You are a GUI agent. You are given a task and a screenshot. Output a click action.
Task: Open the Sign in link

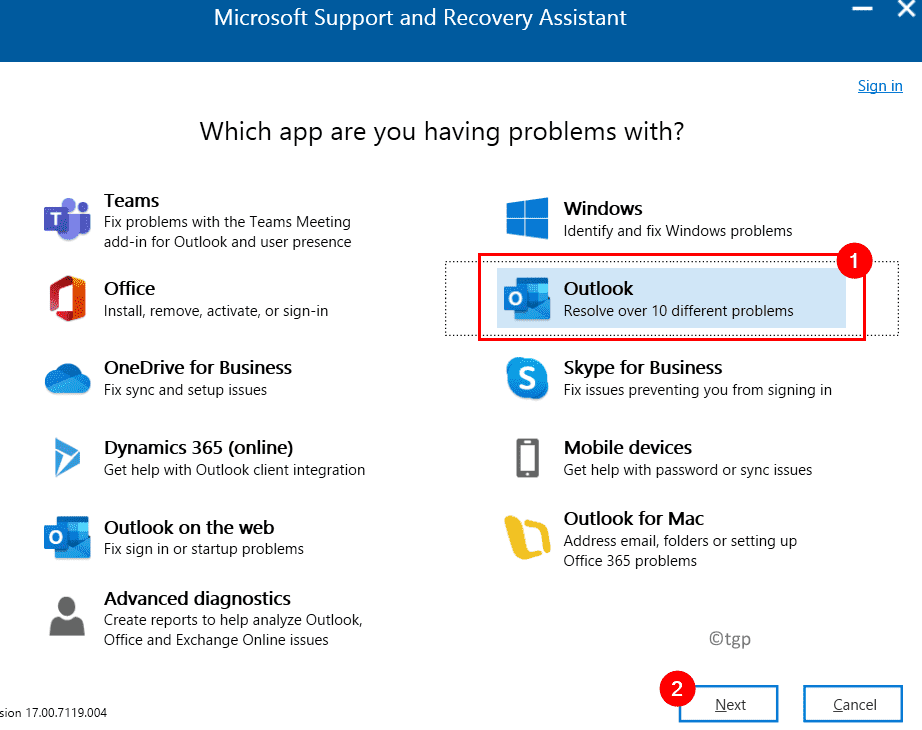[880, 86]
